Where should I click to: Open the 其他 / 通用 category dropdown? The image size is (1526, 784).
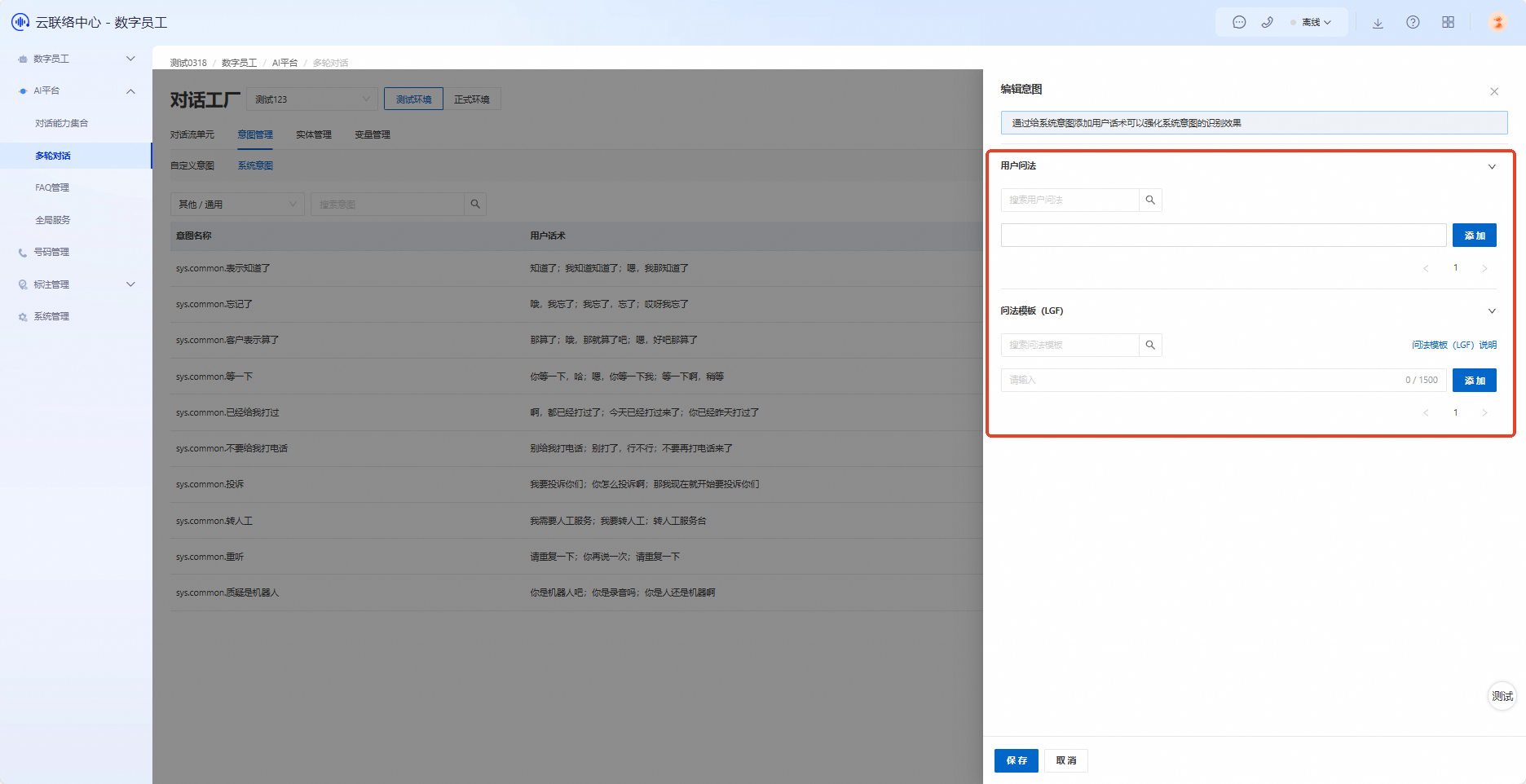pyautogui.click(x=237, y=204)
